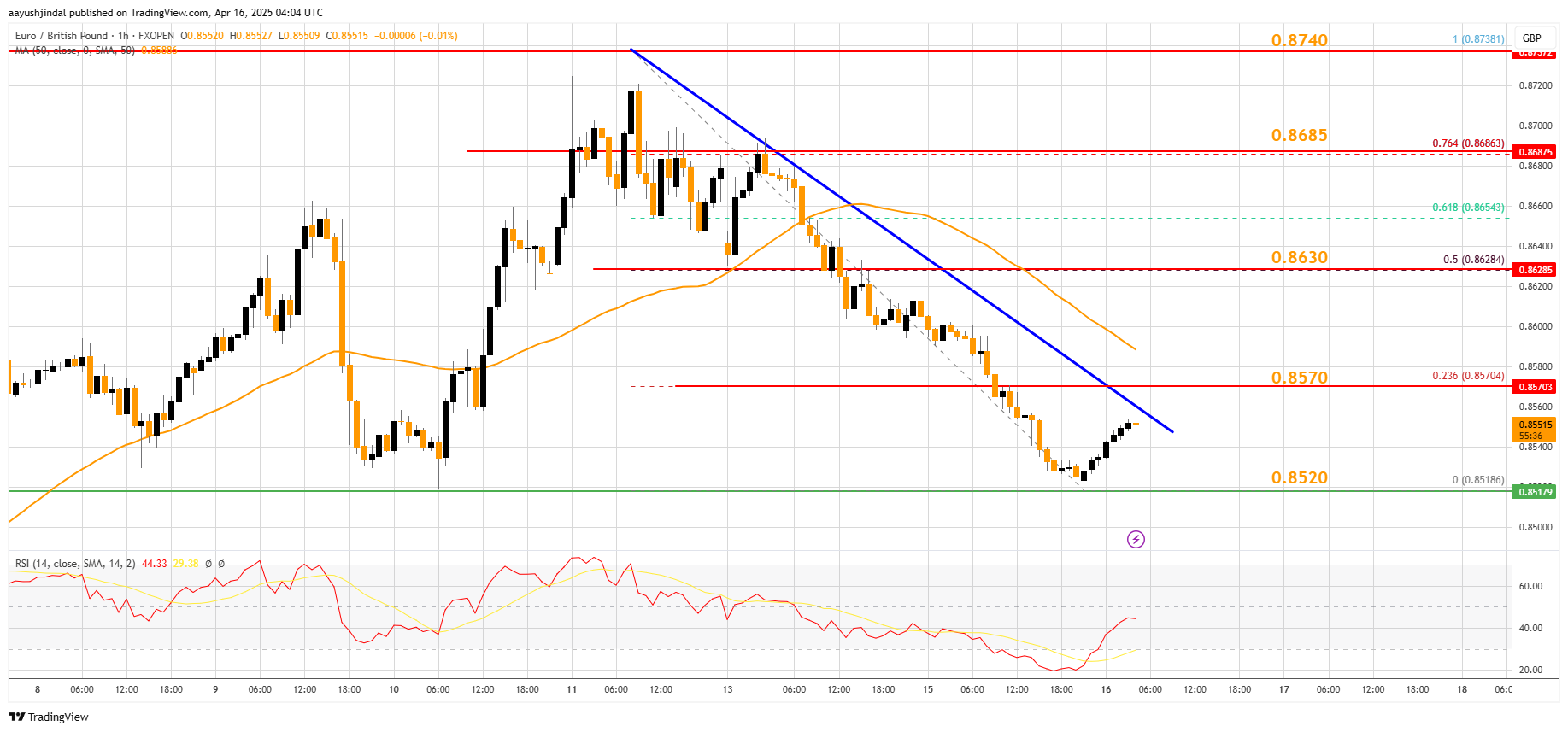Click the date 13 on time axis

click(727, 689)
